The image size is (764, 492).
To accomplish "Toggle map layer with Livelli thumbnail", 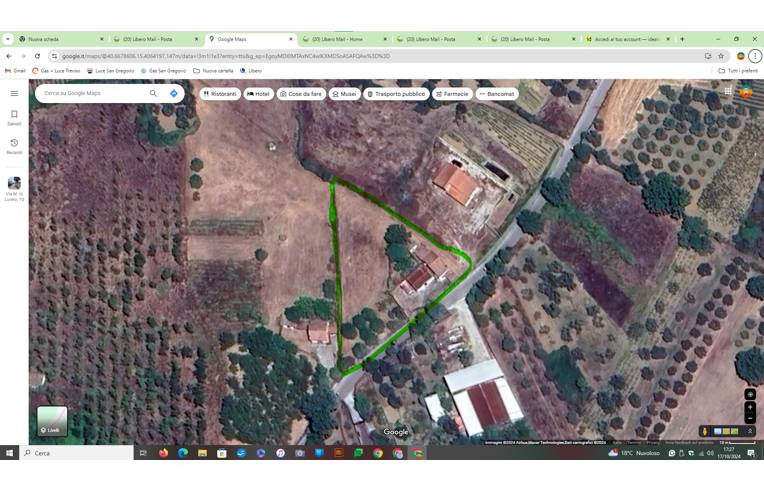I will pyautogui.click(x=52, y=421).
